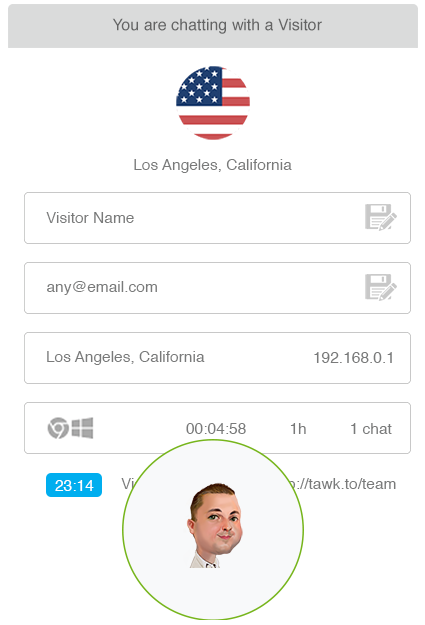Click the 192.168.0.1 IP address

click(354, 358)
